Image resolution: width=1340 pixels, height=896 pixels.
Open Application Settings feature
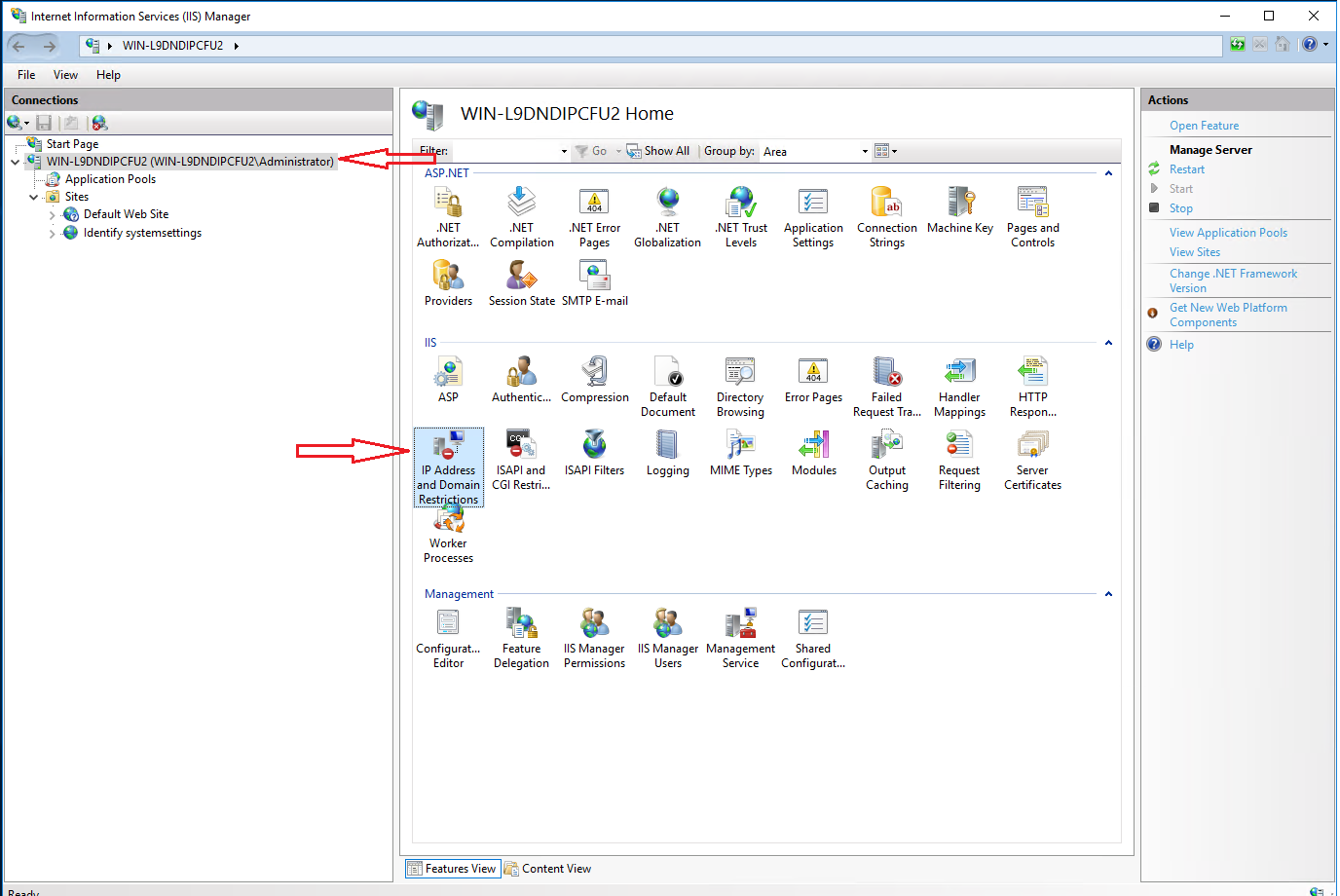813,217
